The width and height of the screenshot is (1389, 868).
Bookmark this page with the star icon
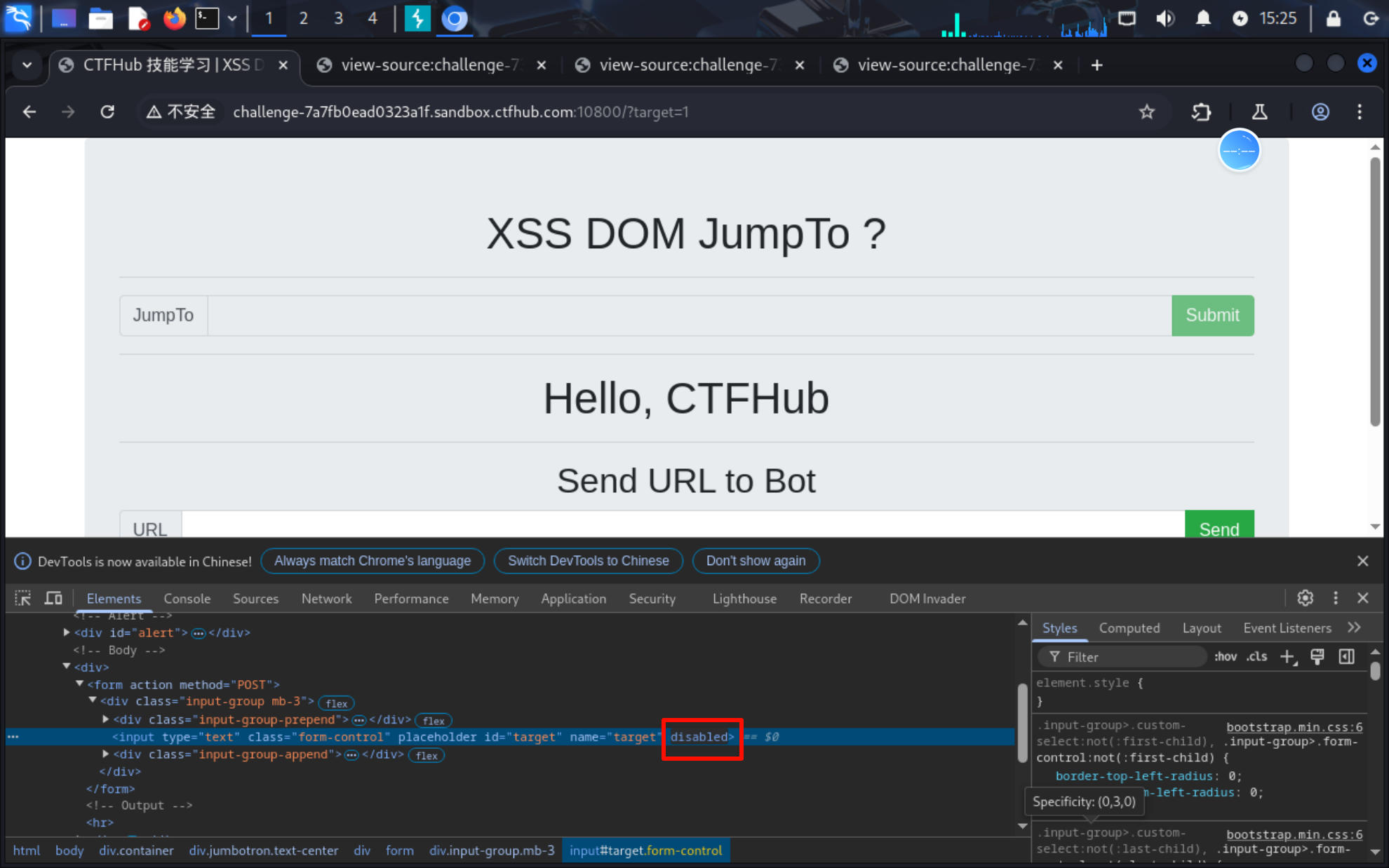click(x=1147, y=112)
